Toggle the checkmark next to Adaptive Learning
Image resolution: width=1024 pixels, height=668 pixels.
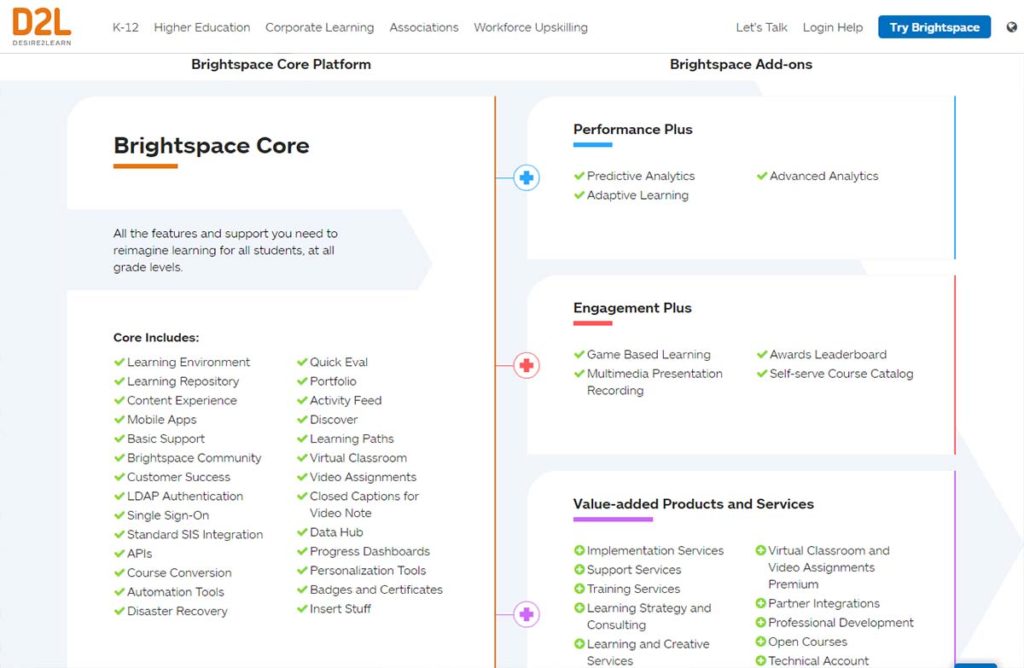click(578, 196)
